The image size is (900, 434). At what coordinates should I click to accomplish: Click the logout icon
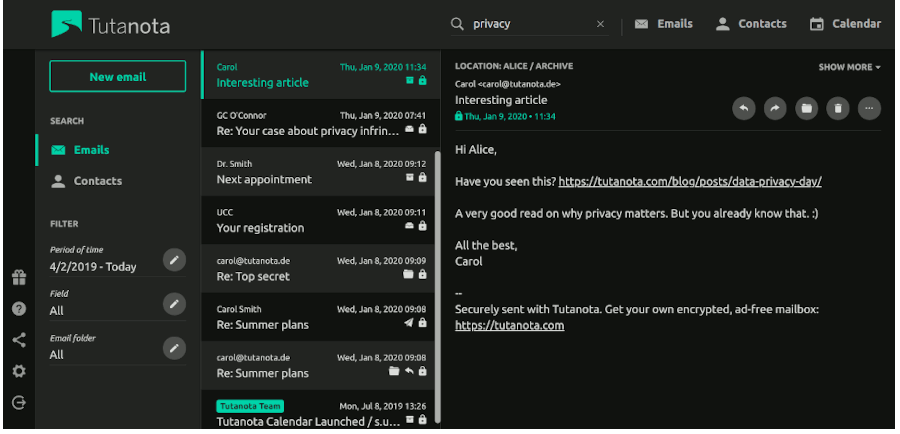19,403
